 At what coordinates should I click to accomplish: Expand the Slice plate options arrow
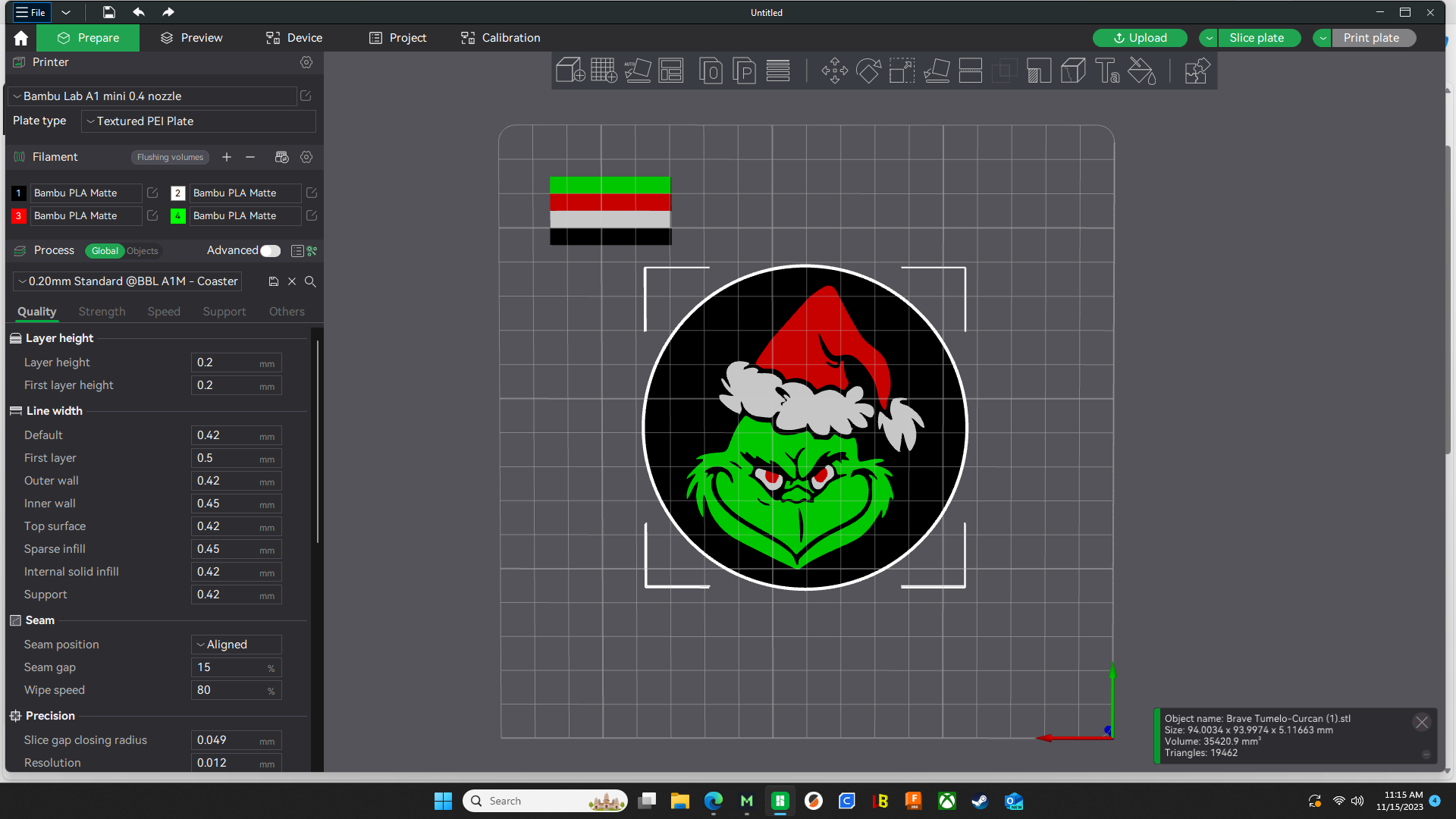[1209, 38]
